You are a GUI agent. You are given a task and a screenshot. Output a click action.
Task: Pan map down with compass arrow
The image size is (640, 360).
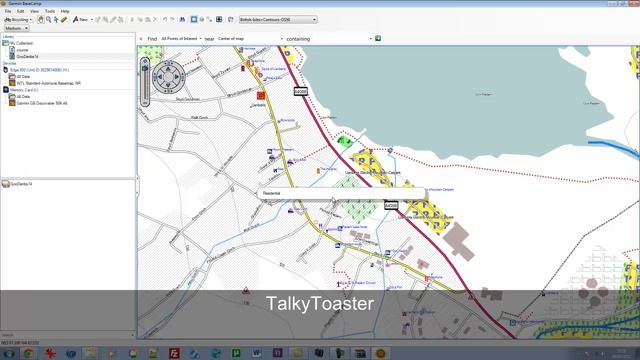pos(168,85)
